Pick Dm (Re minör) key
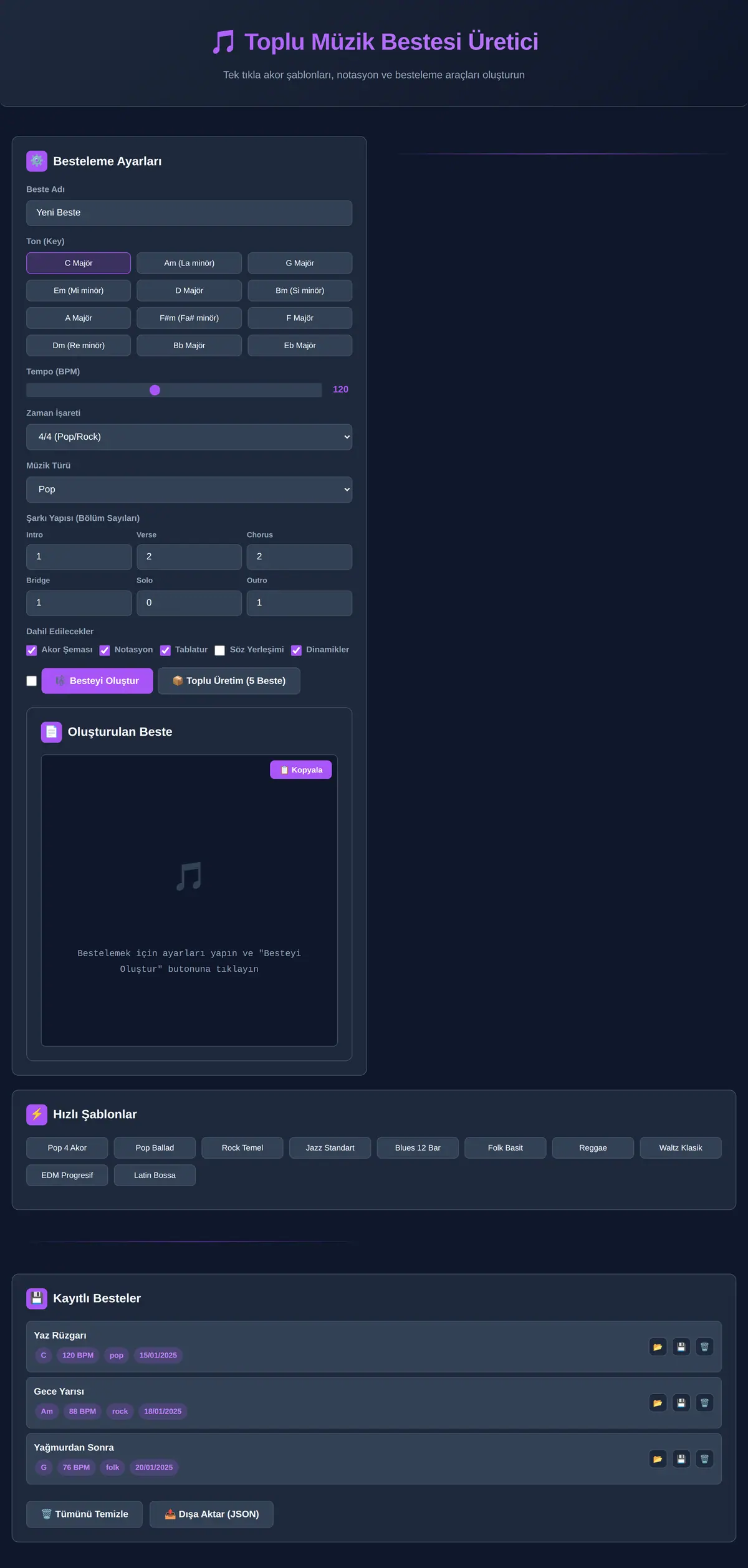The height and width of the screenshot is (1568, 748). click(x=79, y=345)
